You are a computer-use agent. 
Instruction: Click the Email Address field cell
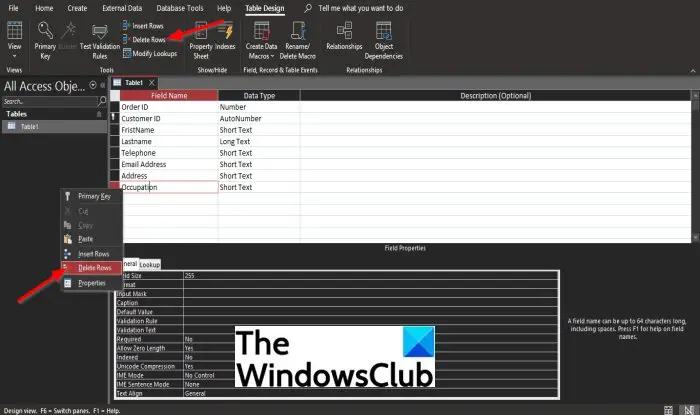pyautogui.click(x=169, y=164)
